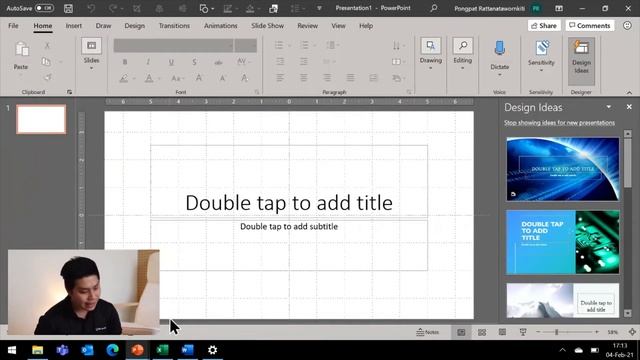
Task: Click the Clear All Formatting icon
Action: [244, 78]
